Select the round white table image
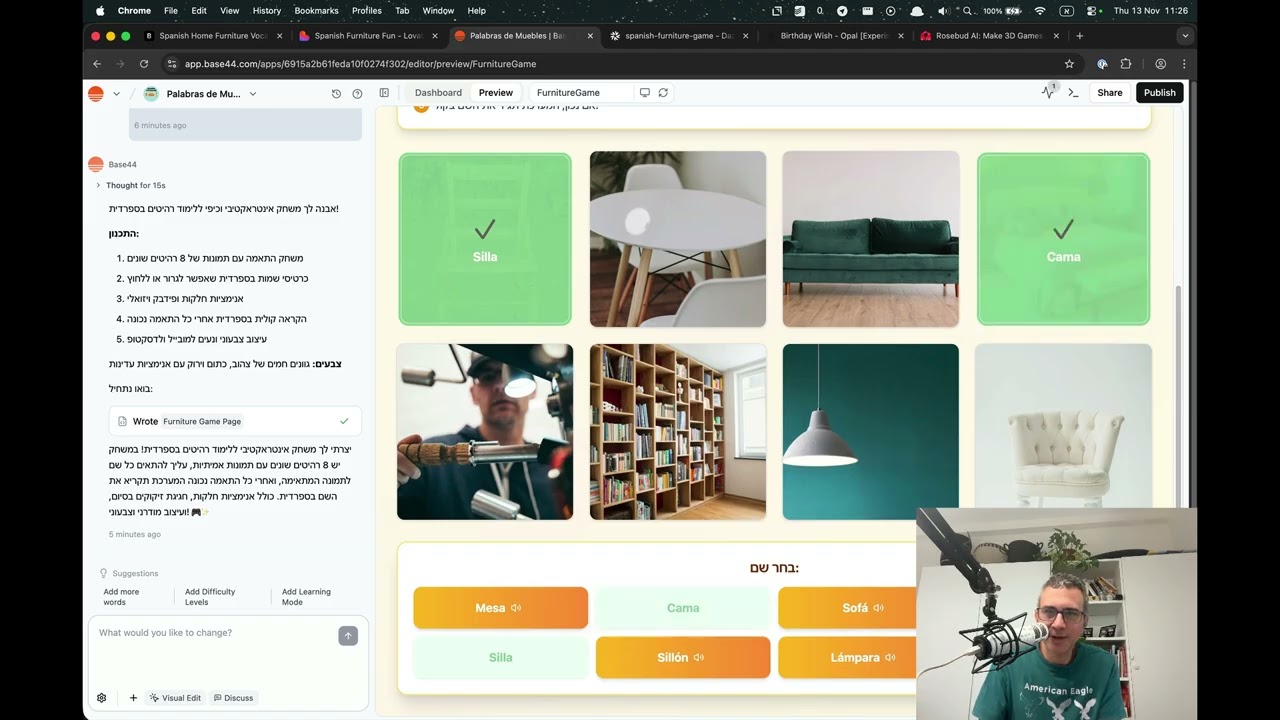Screen dimensions: 1280x720 tap(678, 239)
